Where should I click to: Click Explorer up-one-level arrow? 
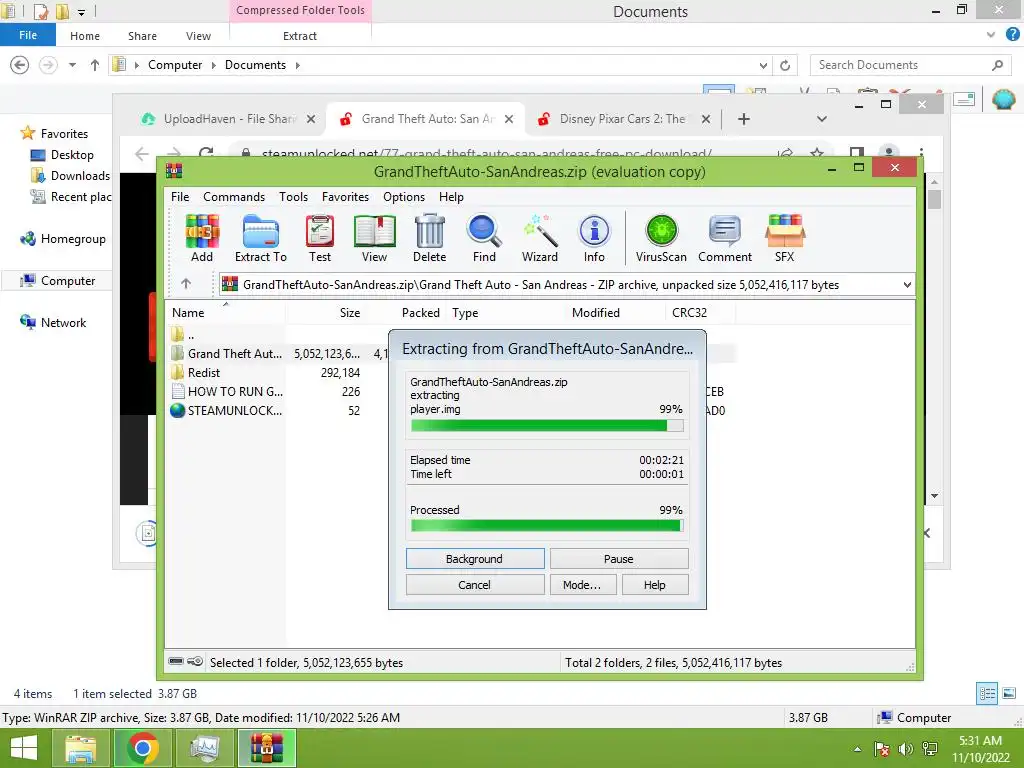pos(95,65)
